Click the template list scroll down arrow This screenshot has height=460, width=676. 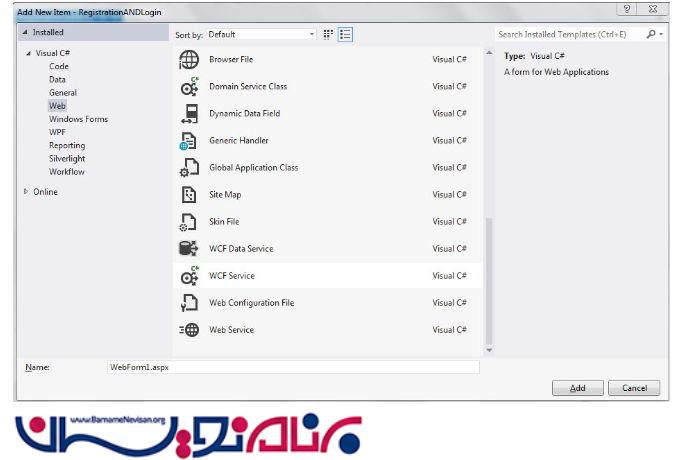(x=489, y=350)
